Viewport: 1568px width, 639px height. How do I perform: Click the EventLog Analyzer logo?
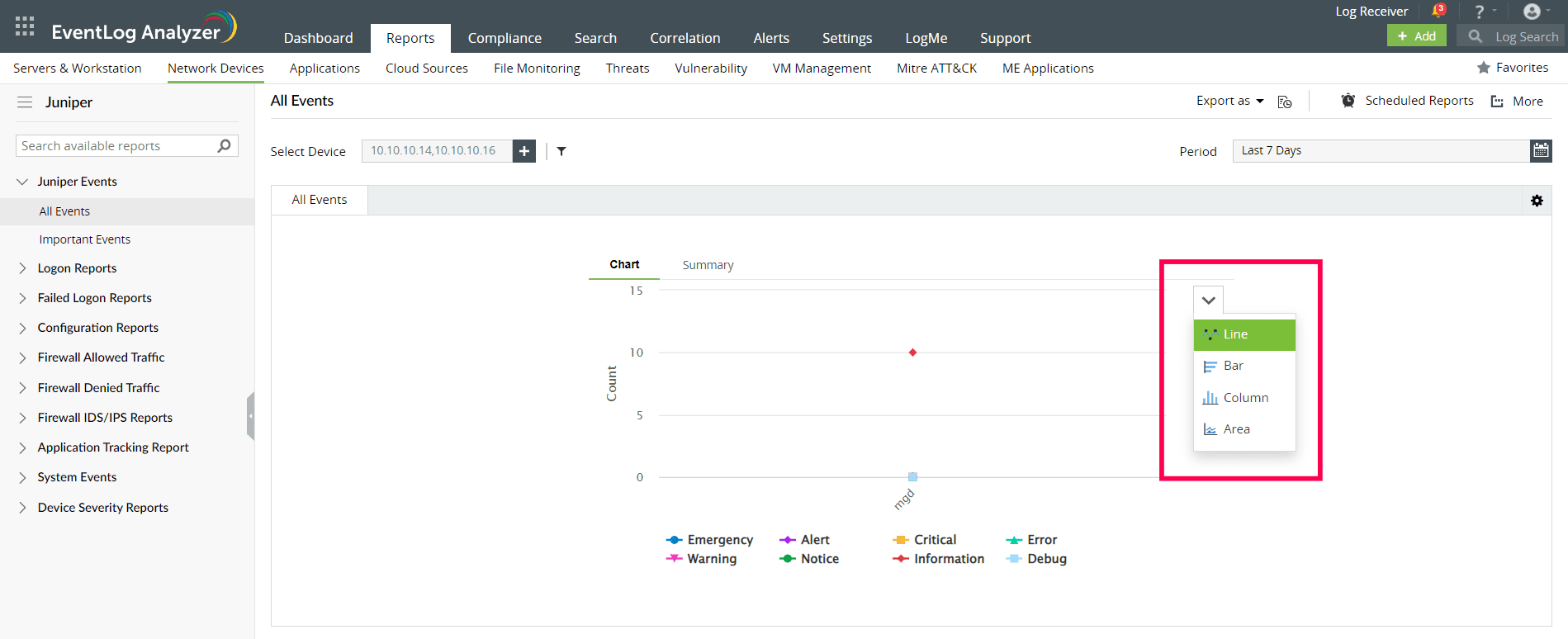[144, 29]
